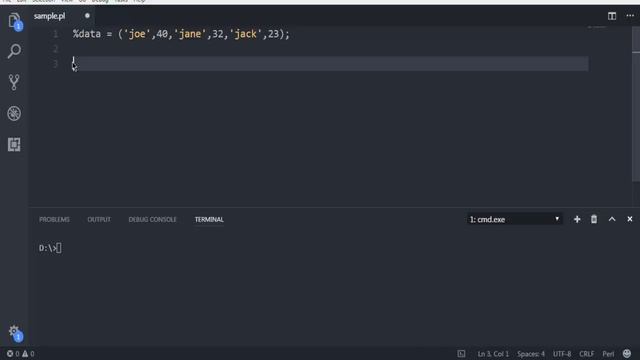Click the editor vertical scrollbar

636,104
